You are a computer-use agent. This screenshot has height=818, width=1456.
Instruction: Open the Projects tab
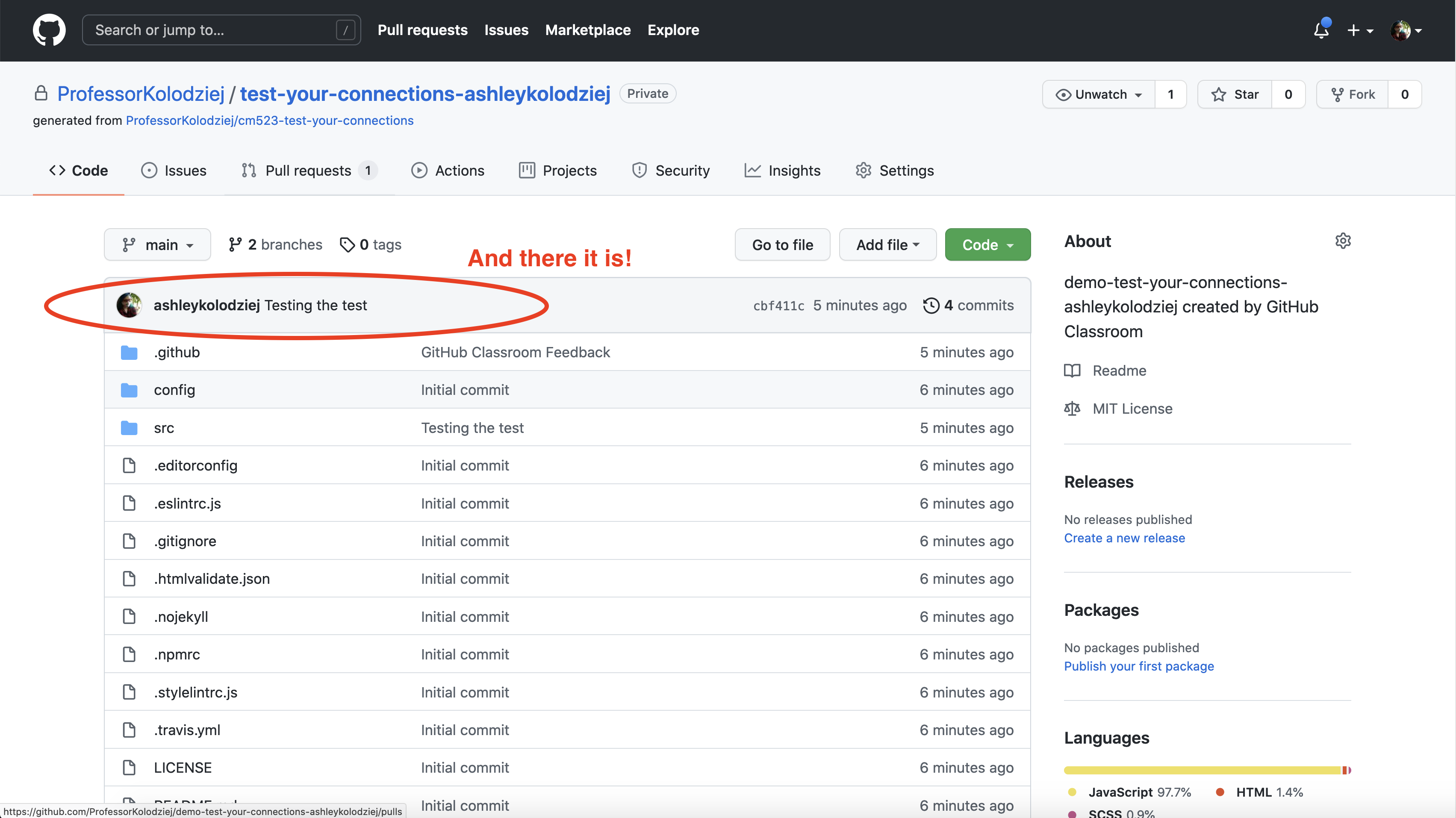558,171
